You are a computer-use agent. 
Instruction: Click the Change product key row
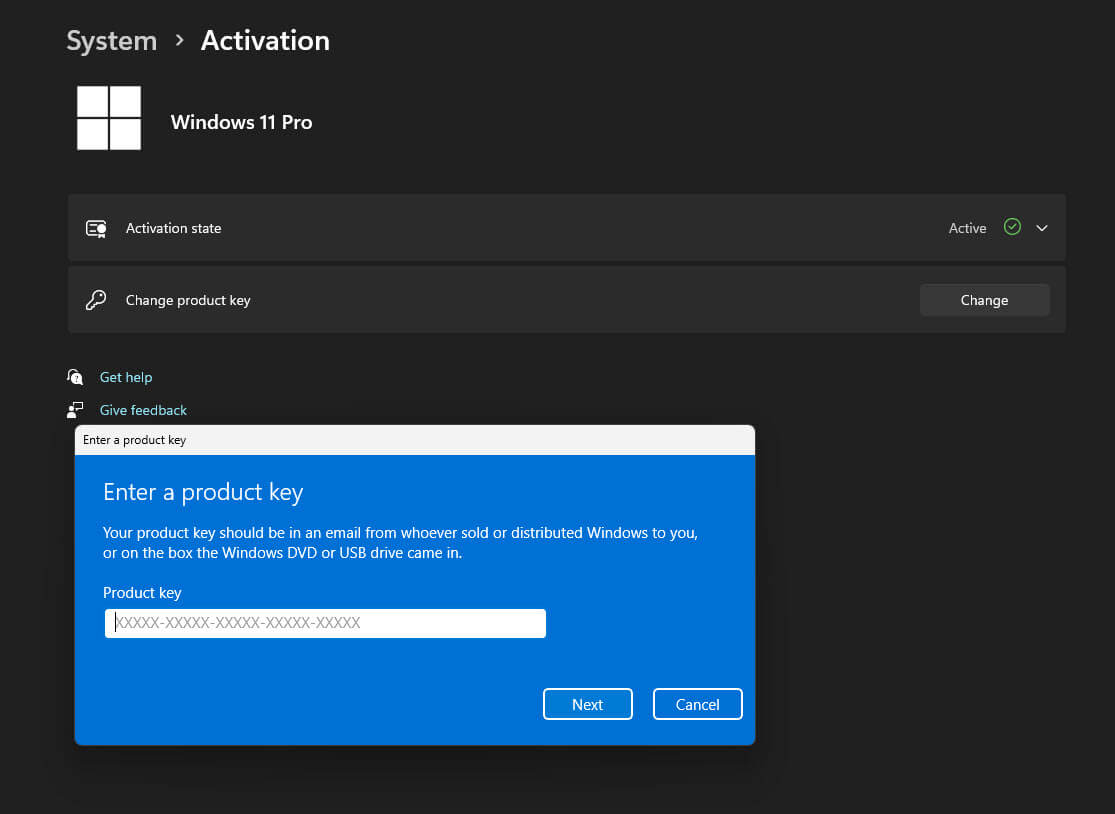[x=188, y=299]
